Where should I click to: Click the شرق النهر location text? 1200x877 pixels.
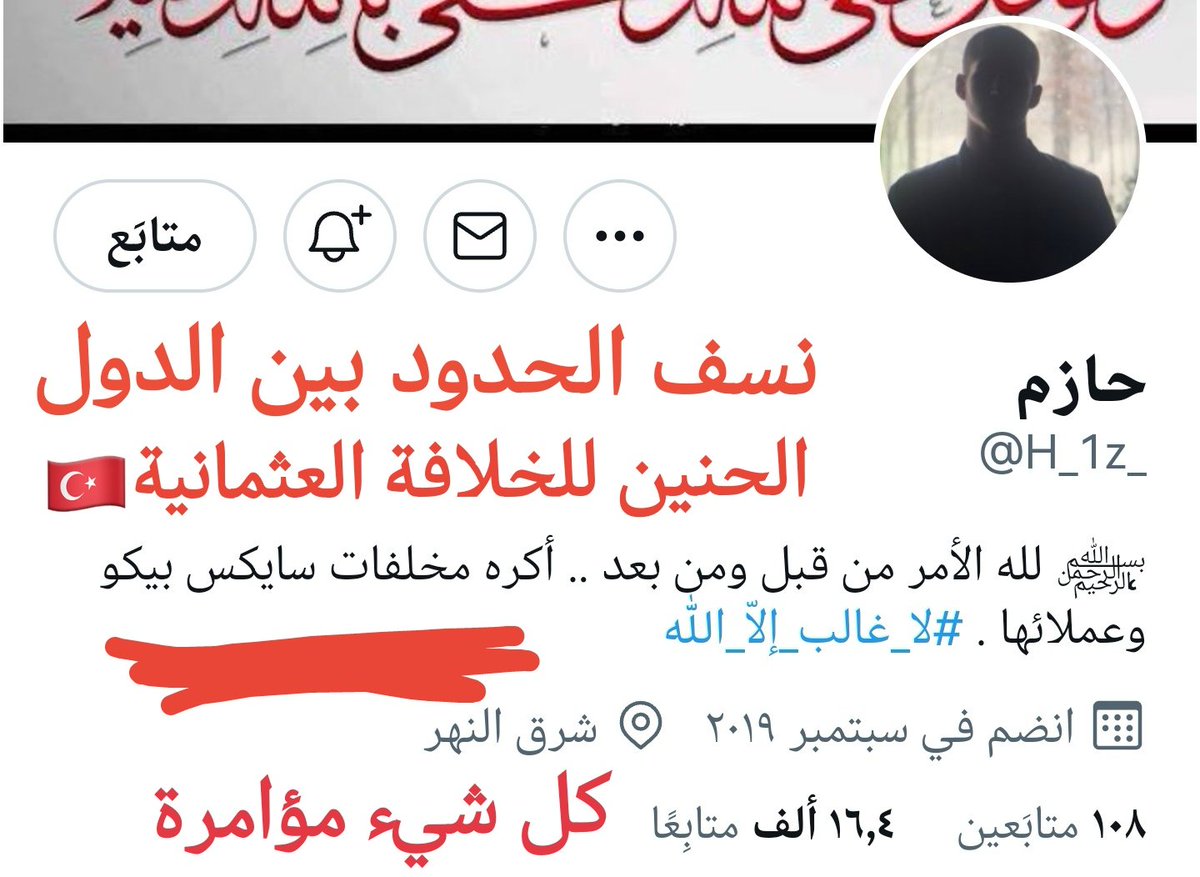[509, 729]
